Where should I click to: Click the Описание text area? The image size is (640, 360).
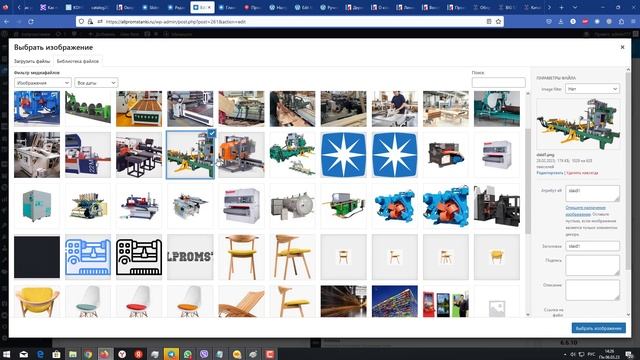click(592, 290)
